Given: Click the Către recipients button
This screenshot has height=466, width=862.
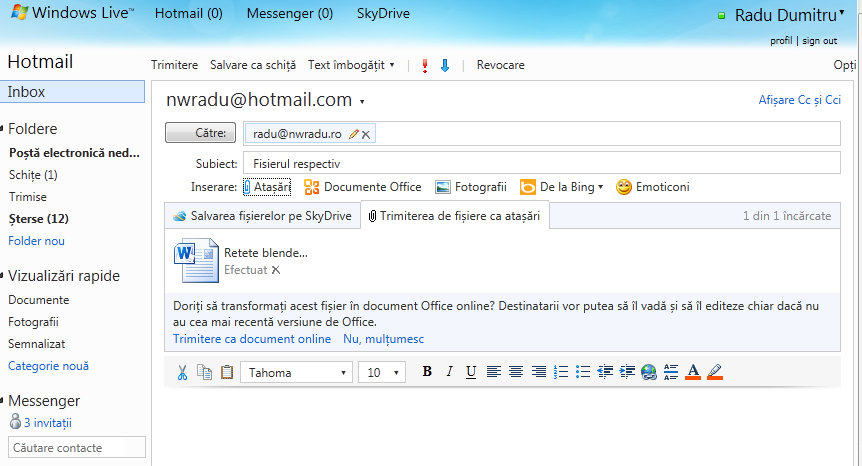Looking at the screenshot, I should coord(201,133).
